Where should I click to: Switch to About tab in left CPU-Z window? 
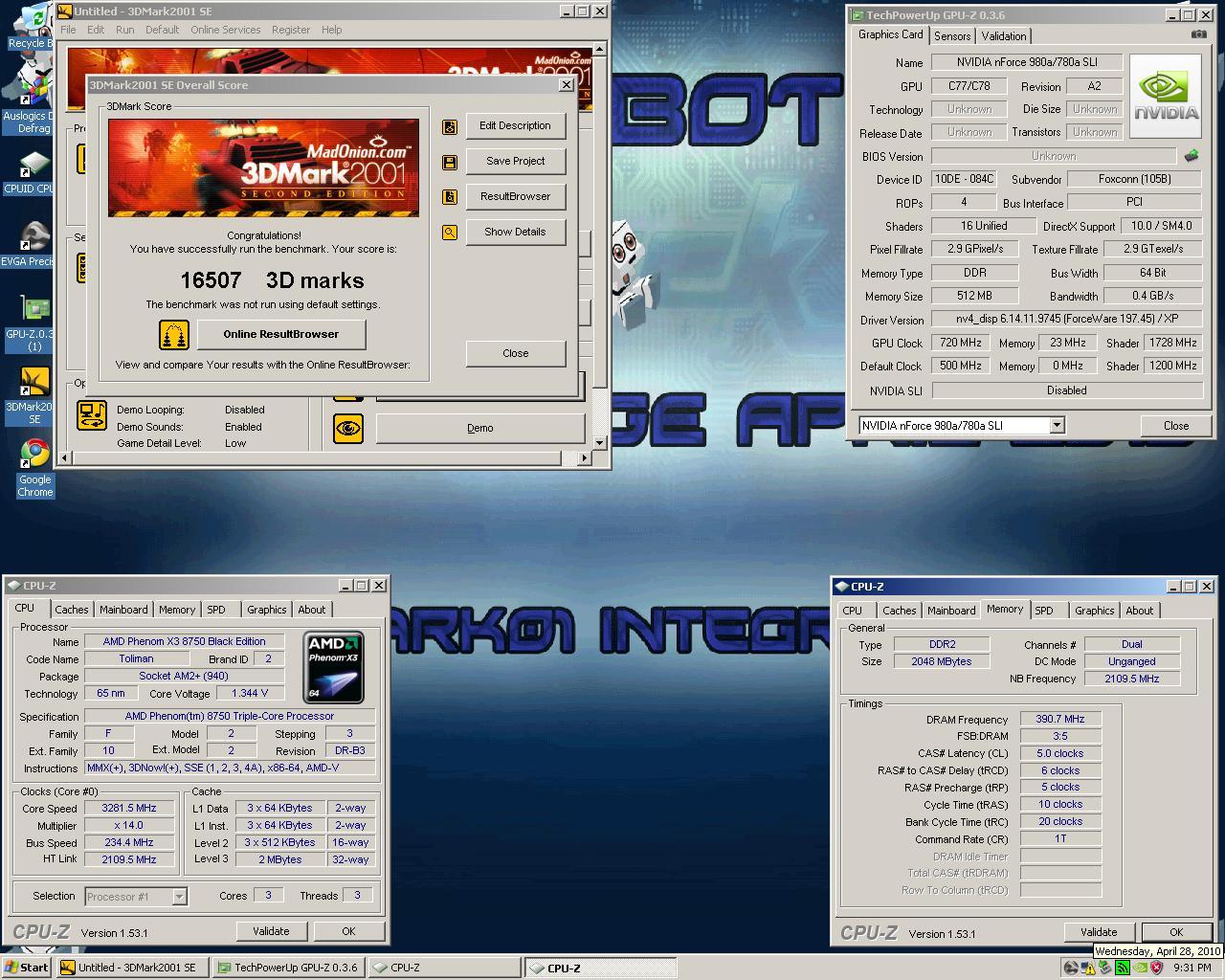(311, 610)
